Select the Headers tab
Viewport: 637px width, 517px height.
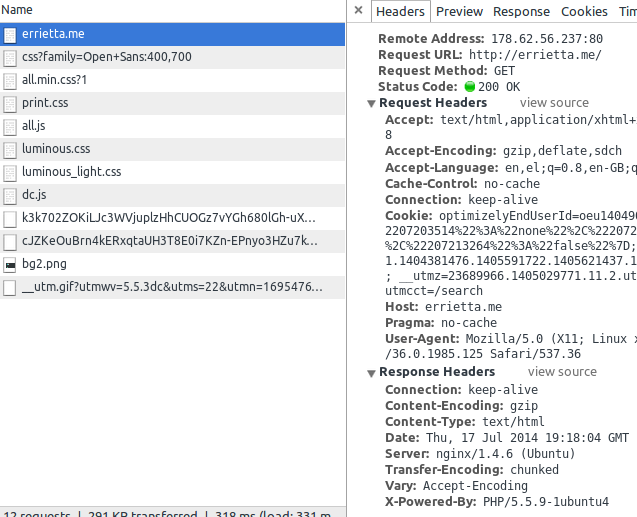(x=401, y=11)
